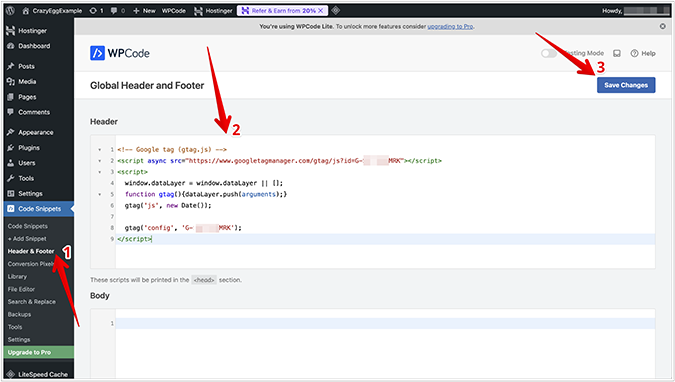Open the Backups submenu item

pos(19,314)
